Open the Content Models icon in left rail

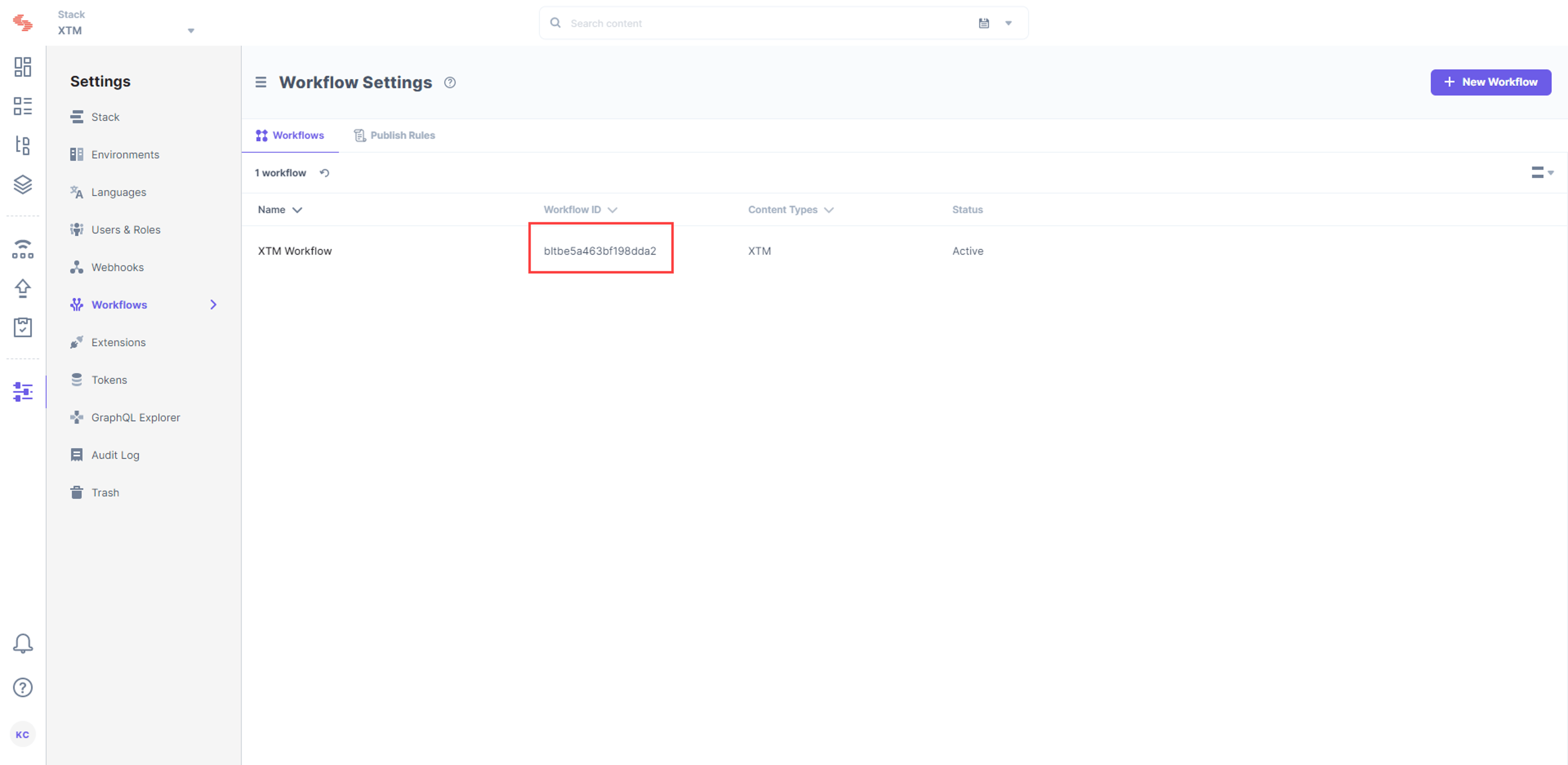[22, 145]
